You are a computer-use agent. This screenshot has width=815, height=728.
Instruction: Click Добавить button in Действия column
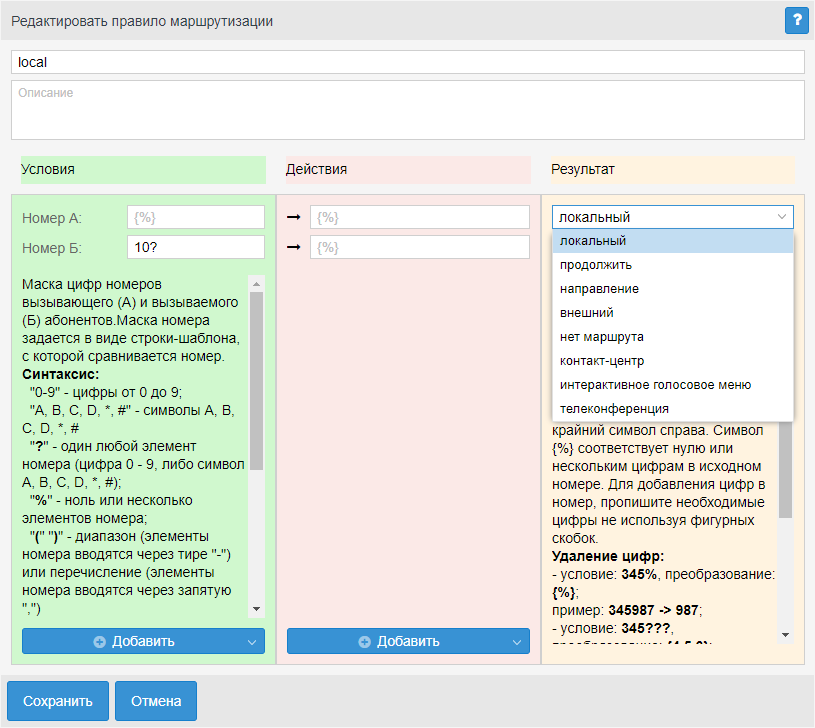pyautogui.click(x=408, y=641)
